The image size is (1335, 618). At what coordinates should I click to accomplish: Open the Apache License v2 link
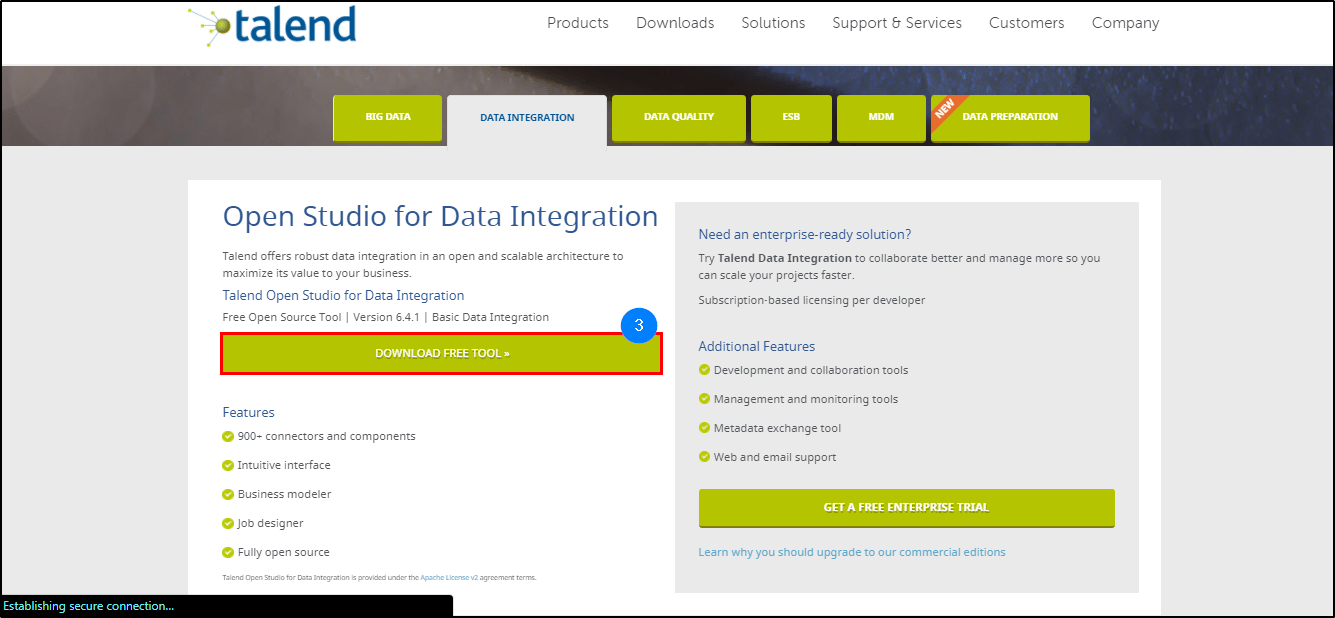tap(449, 578)
